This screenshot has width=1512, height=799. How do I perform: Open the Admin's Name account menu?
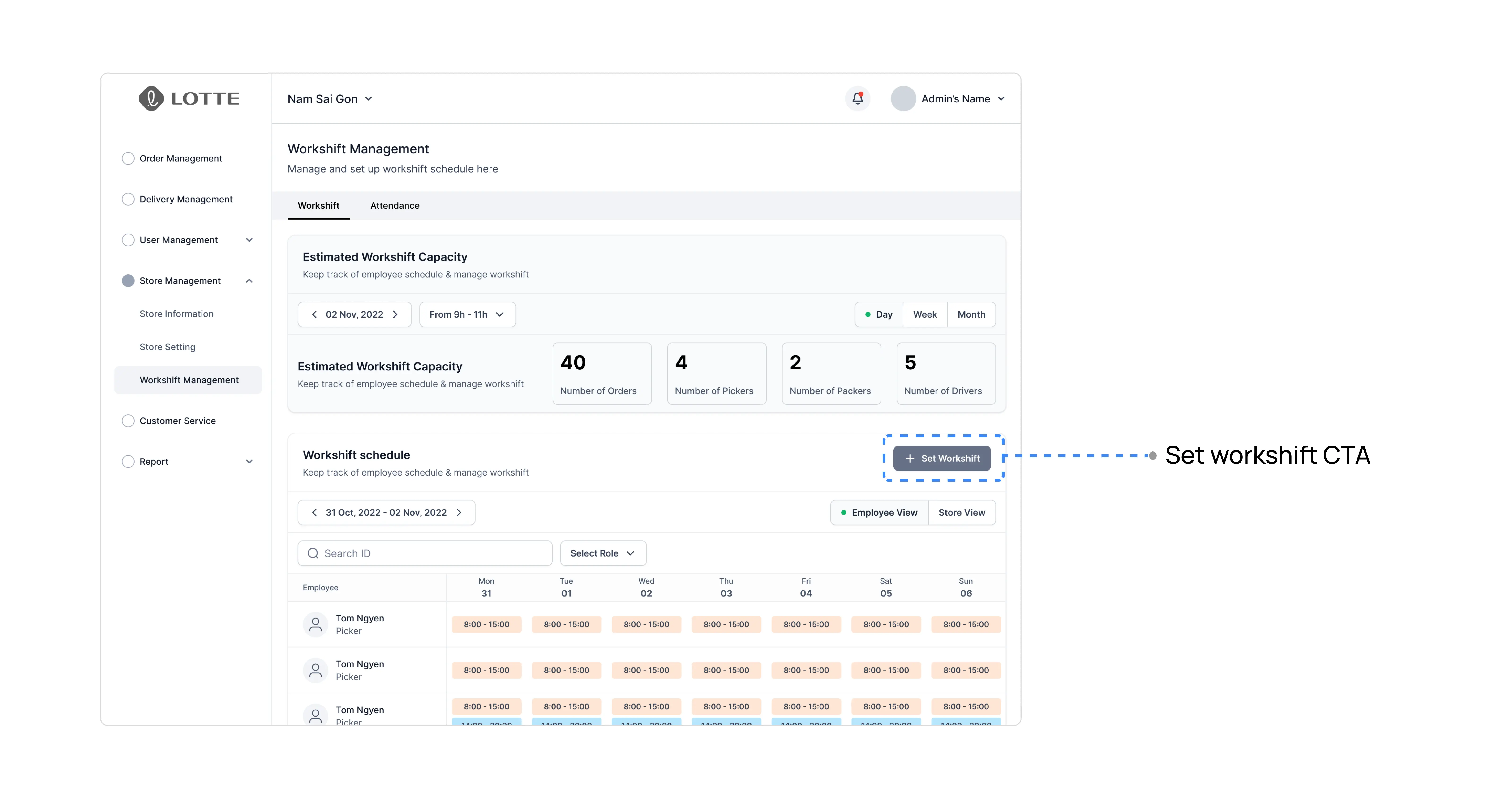(x=963, y=98)
